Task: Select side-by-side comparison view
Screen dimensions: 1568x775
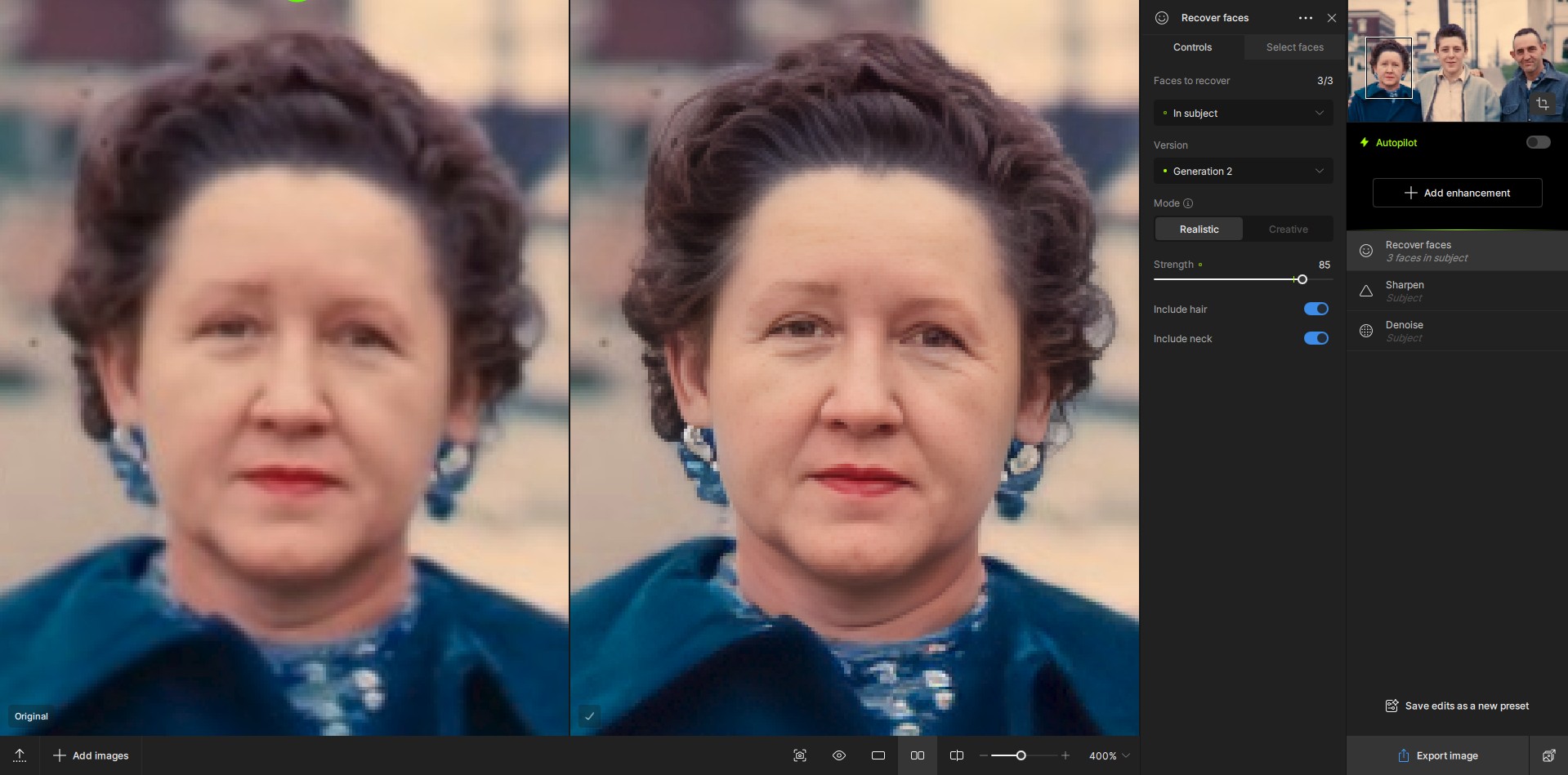Action: click(918, 755)
